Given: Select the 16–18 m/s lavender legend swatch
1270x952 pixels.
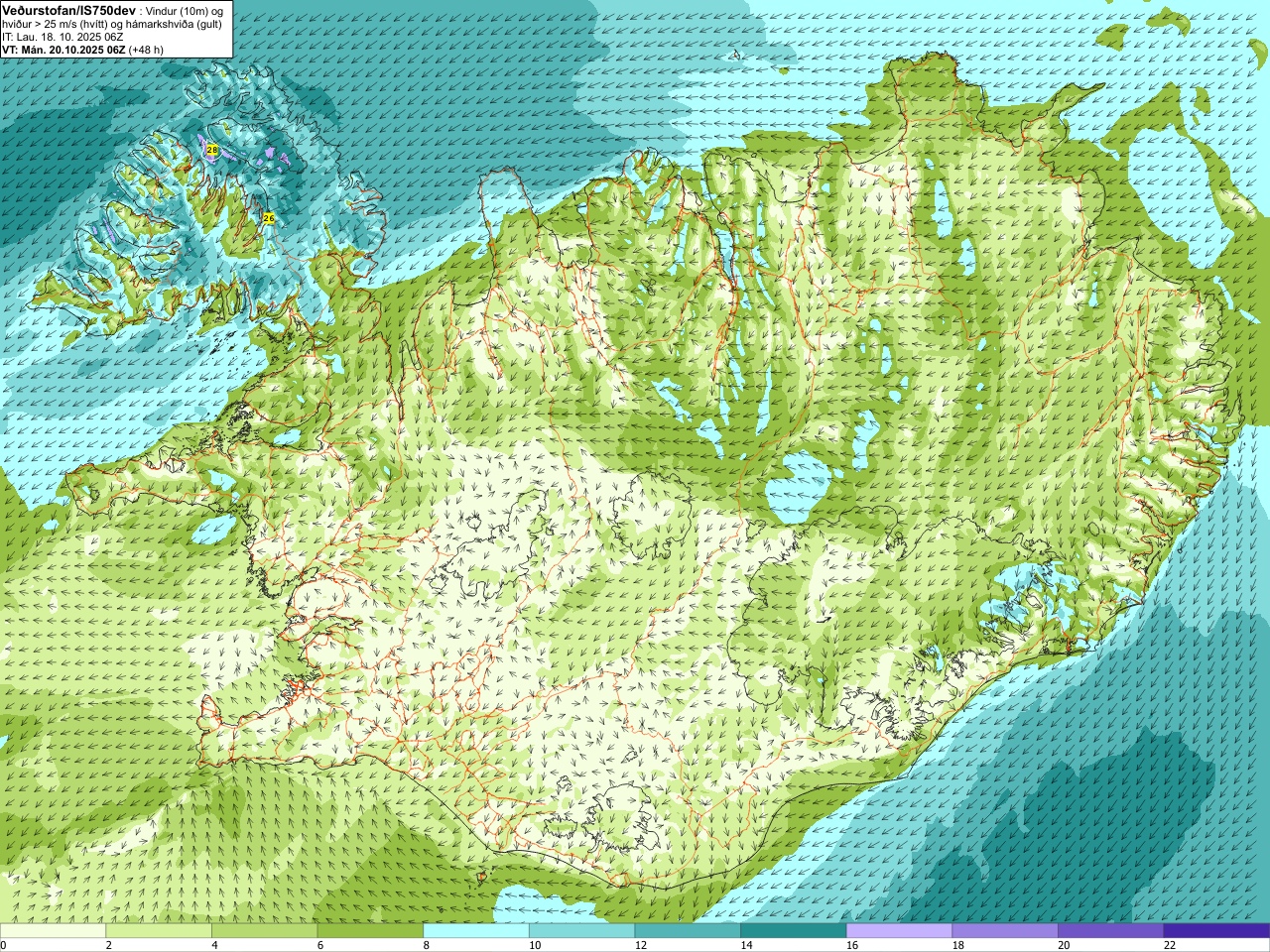Looking at the screenshot, I should tap(899, 931).
